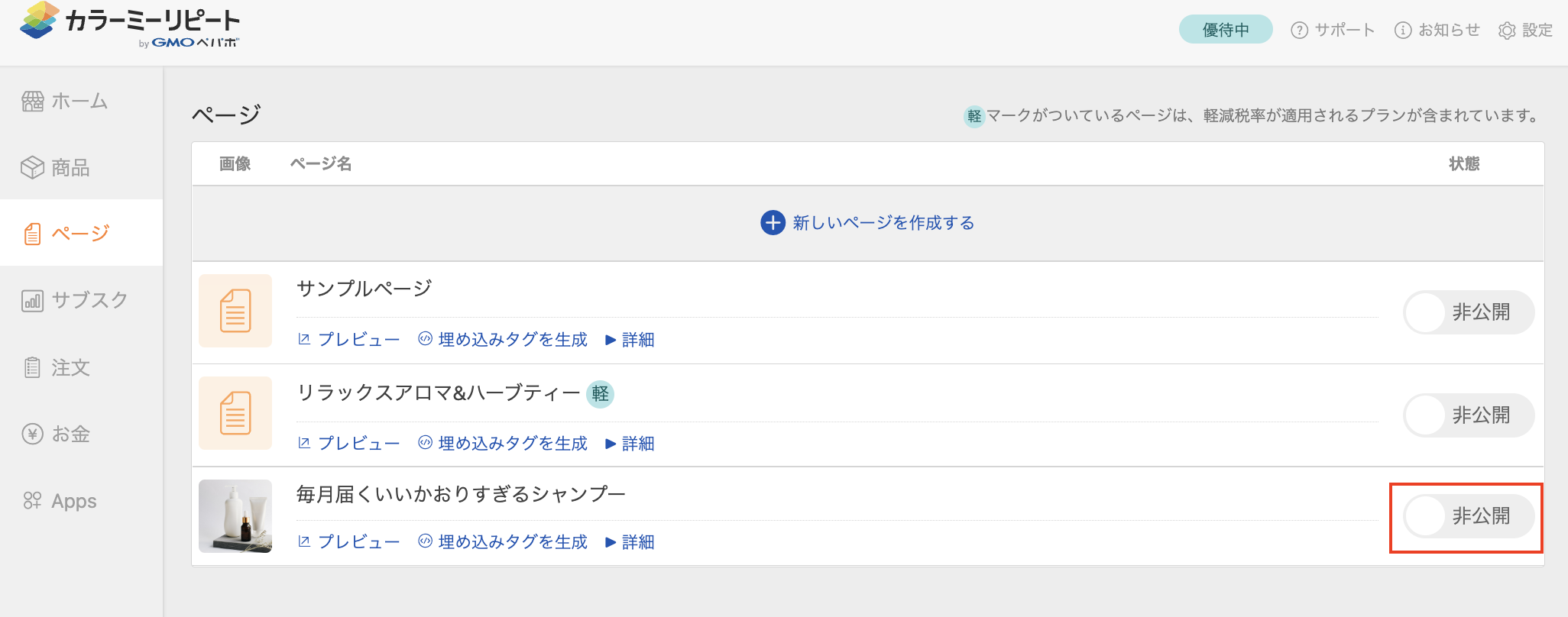
Task: Click the blue plus icon for new page
Action: 773,223
